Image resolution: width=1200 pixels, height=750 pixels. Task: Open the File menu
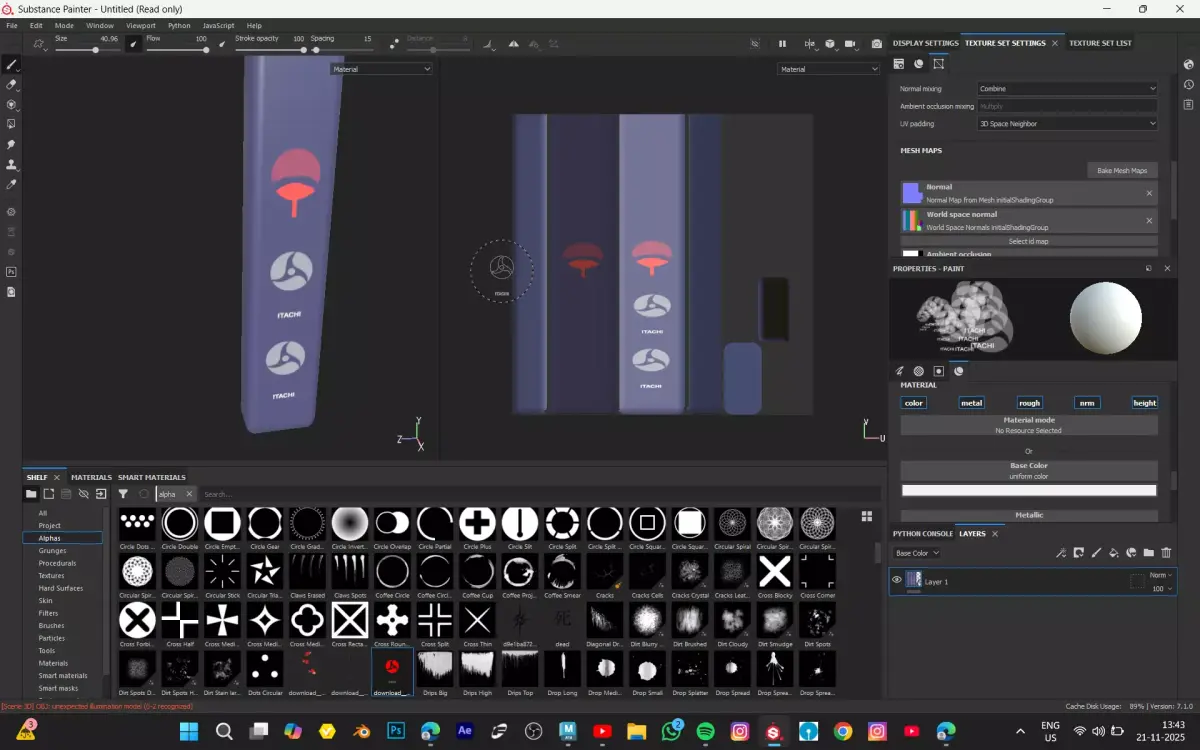[x=12, y=25]
